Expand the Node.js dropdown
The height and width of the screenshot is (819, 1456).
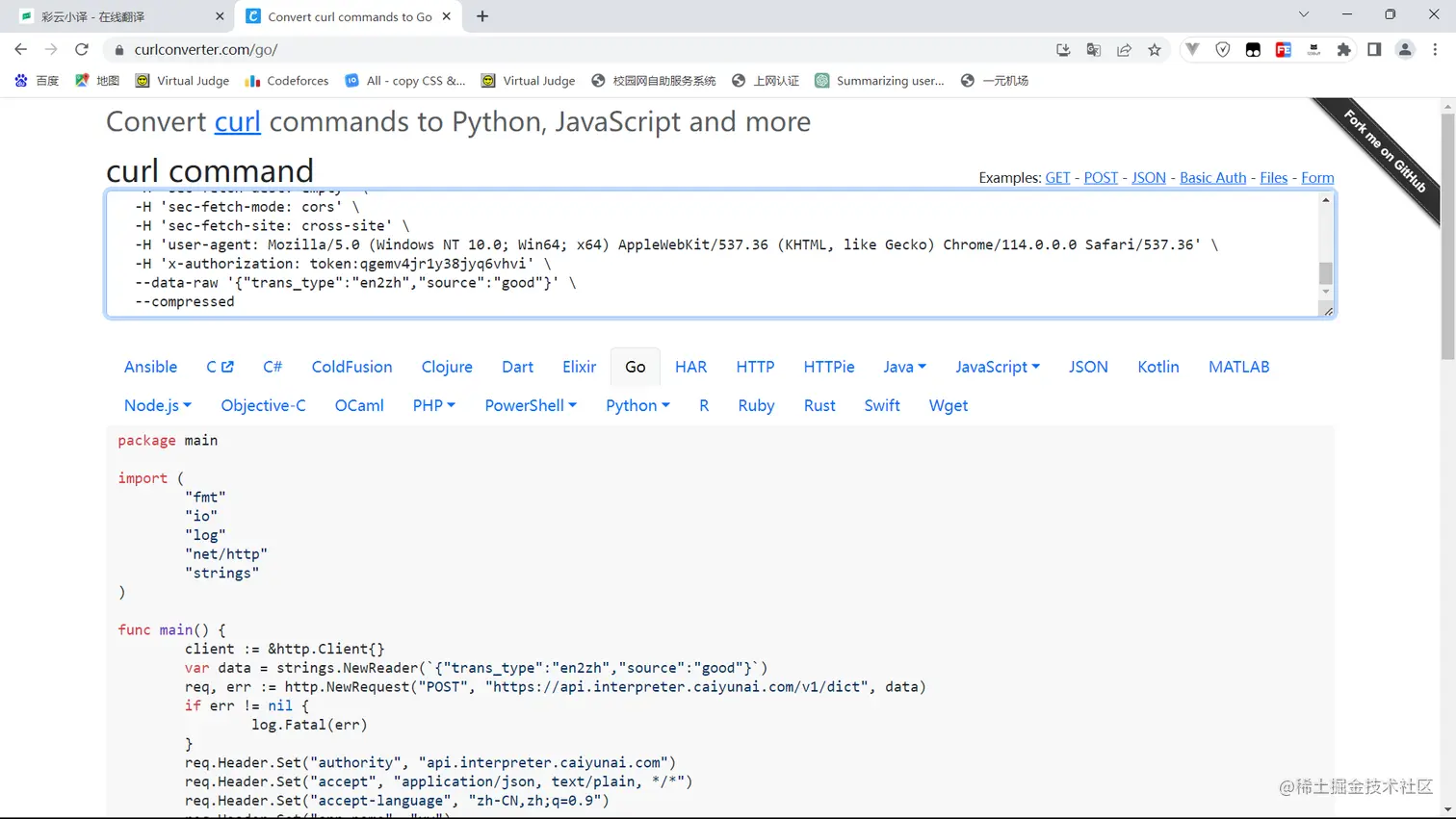tap(158, 405)
